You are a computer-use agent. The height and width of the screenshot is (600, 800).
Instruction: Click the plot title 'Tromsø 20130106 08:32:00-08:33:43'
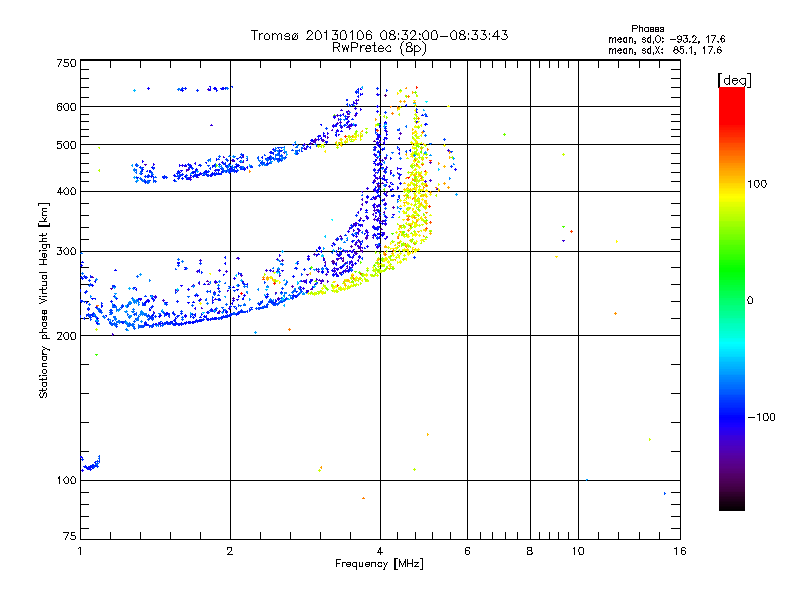(x=379, y=35)
